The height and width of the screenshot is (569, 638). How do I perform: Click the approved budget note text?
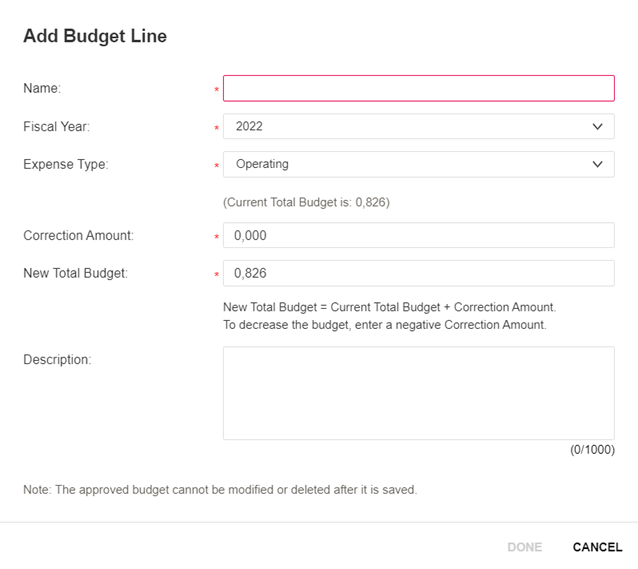[x=220, y=490]
